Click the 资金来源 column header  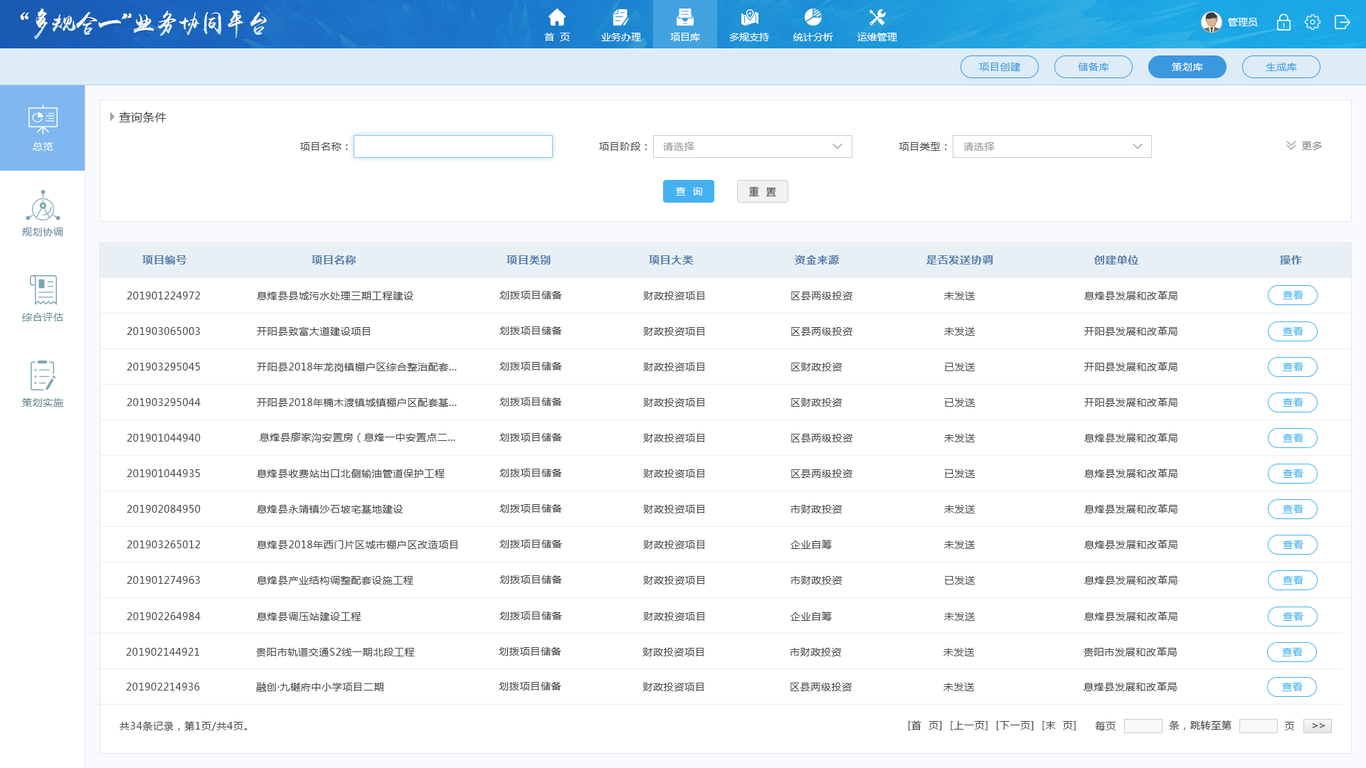[816, 260]
